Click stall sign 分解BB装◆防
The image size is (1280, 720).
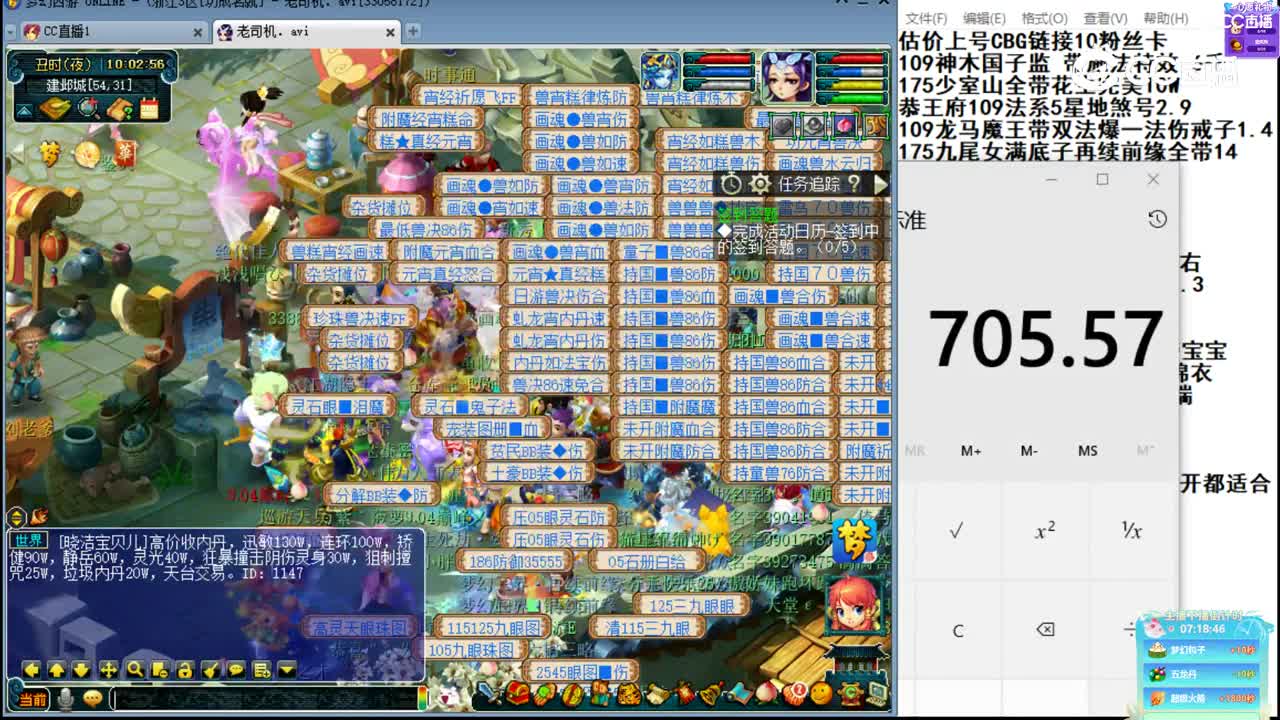coord(383,495)
